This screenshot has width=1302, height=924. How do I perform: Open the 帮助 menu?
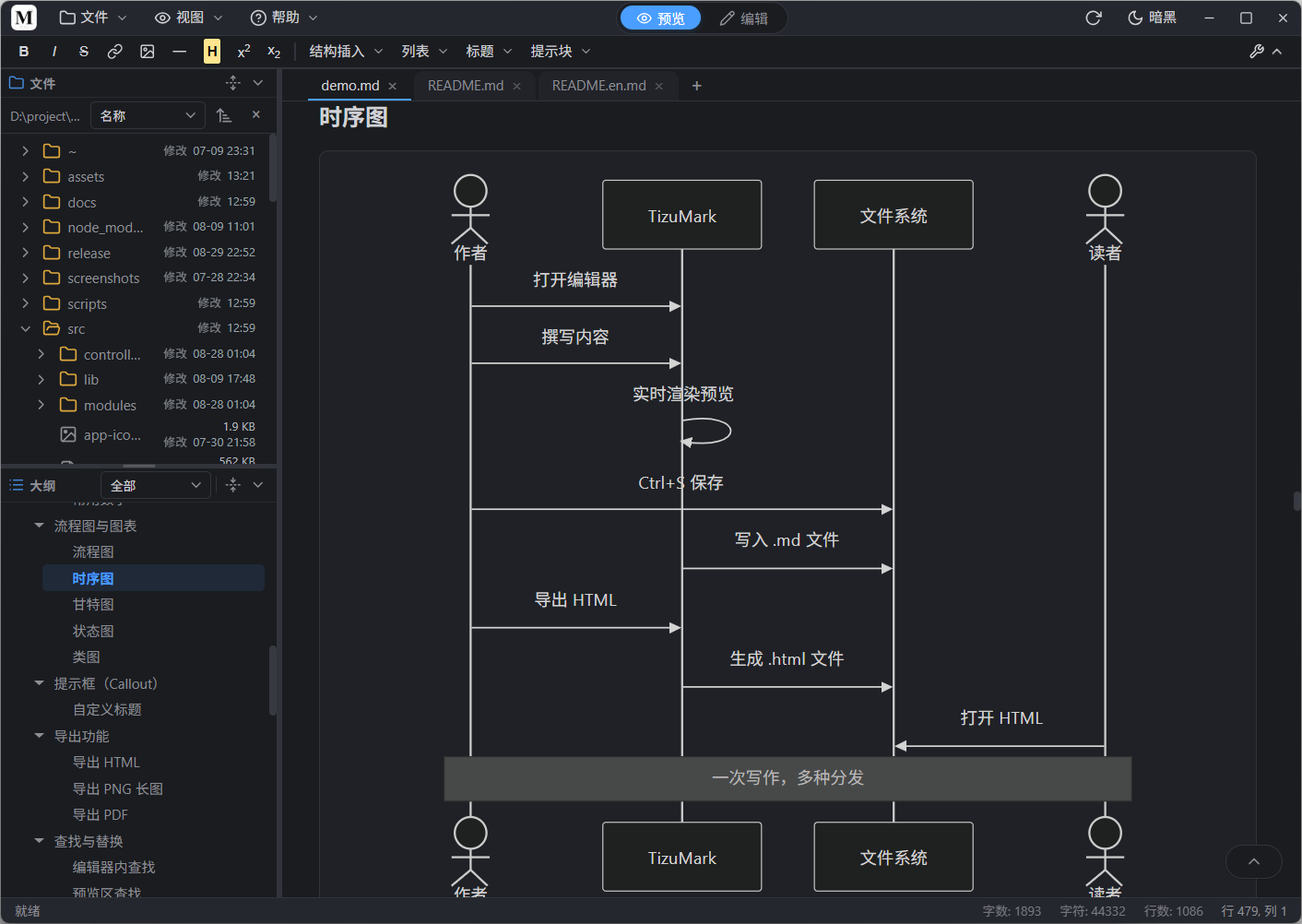point(284,18)
